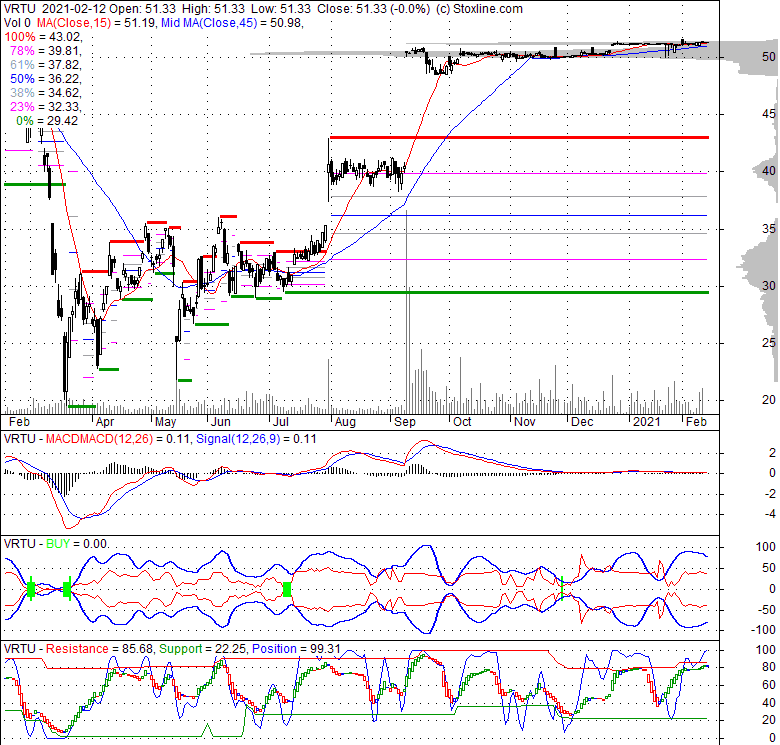This screenshot has height=745, width=780.
Task: Select the '2021' year axis label
Action: coord(646,422)
